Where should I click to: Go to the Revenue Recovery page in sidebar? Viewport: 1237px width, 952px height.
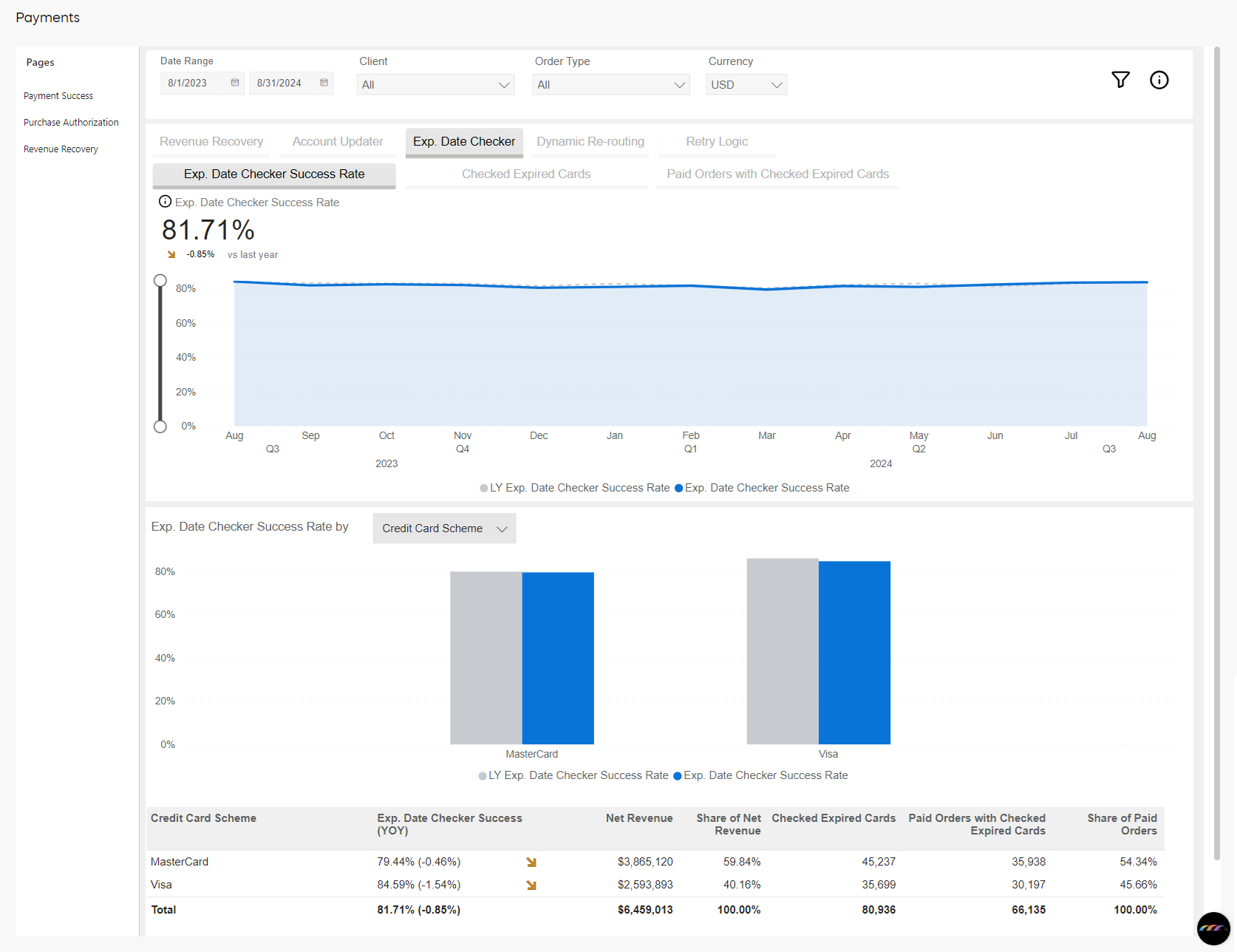pyautogui.click(x=61, y=149)
